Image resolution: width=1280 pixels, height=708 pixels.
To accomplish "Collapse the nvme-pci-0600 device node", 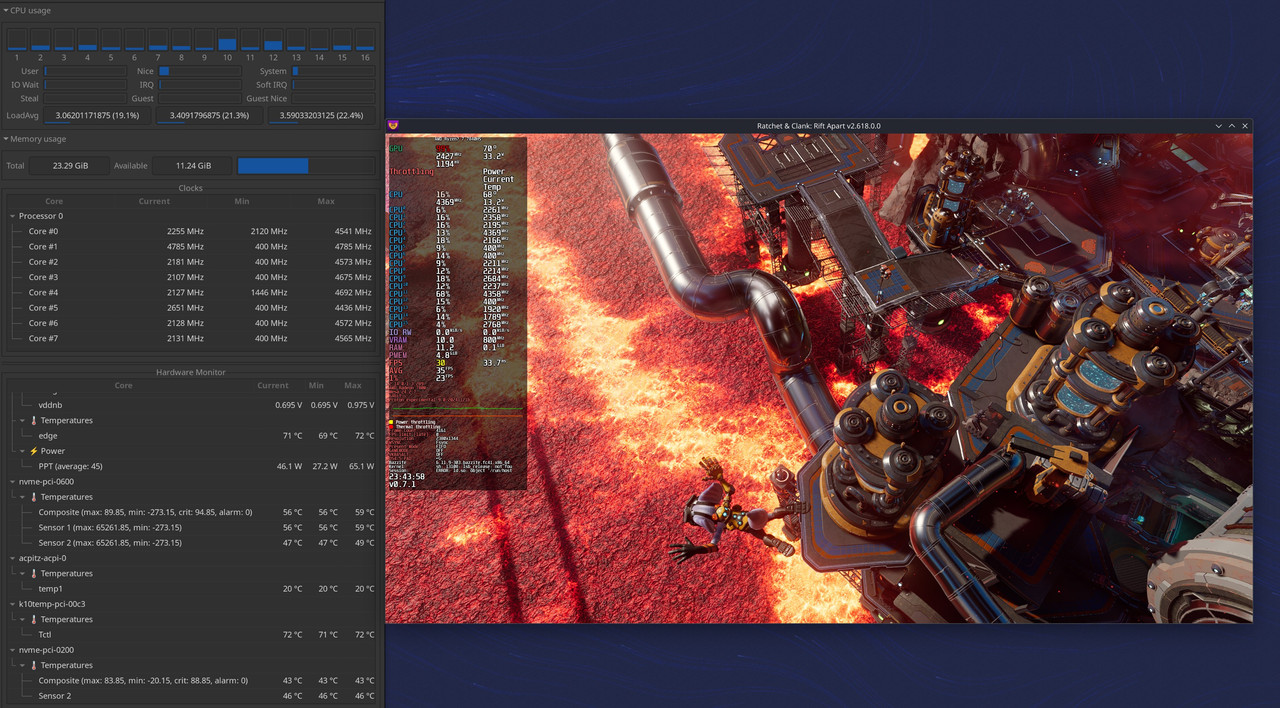I will click(x=13, y=481).
